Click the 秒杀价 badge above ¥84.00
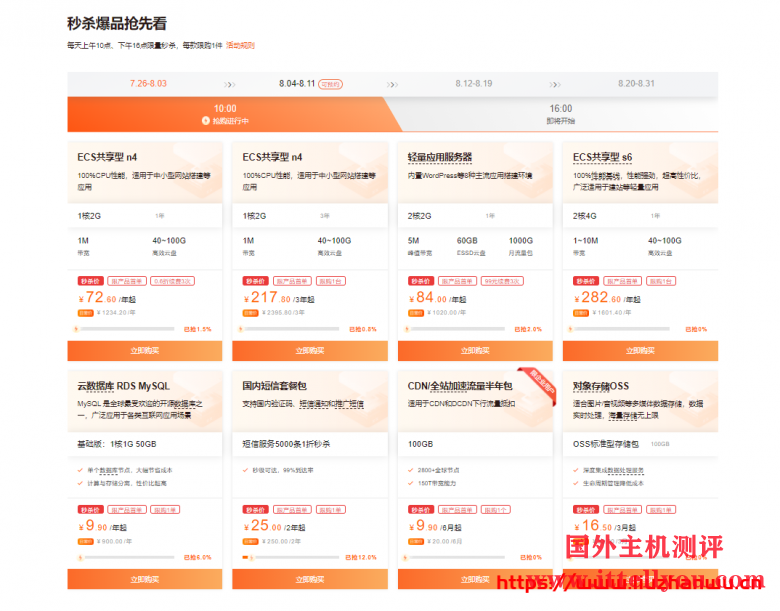The image size is (780, 611). coord(421,281)
